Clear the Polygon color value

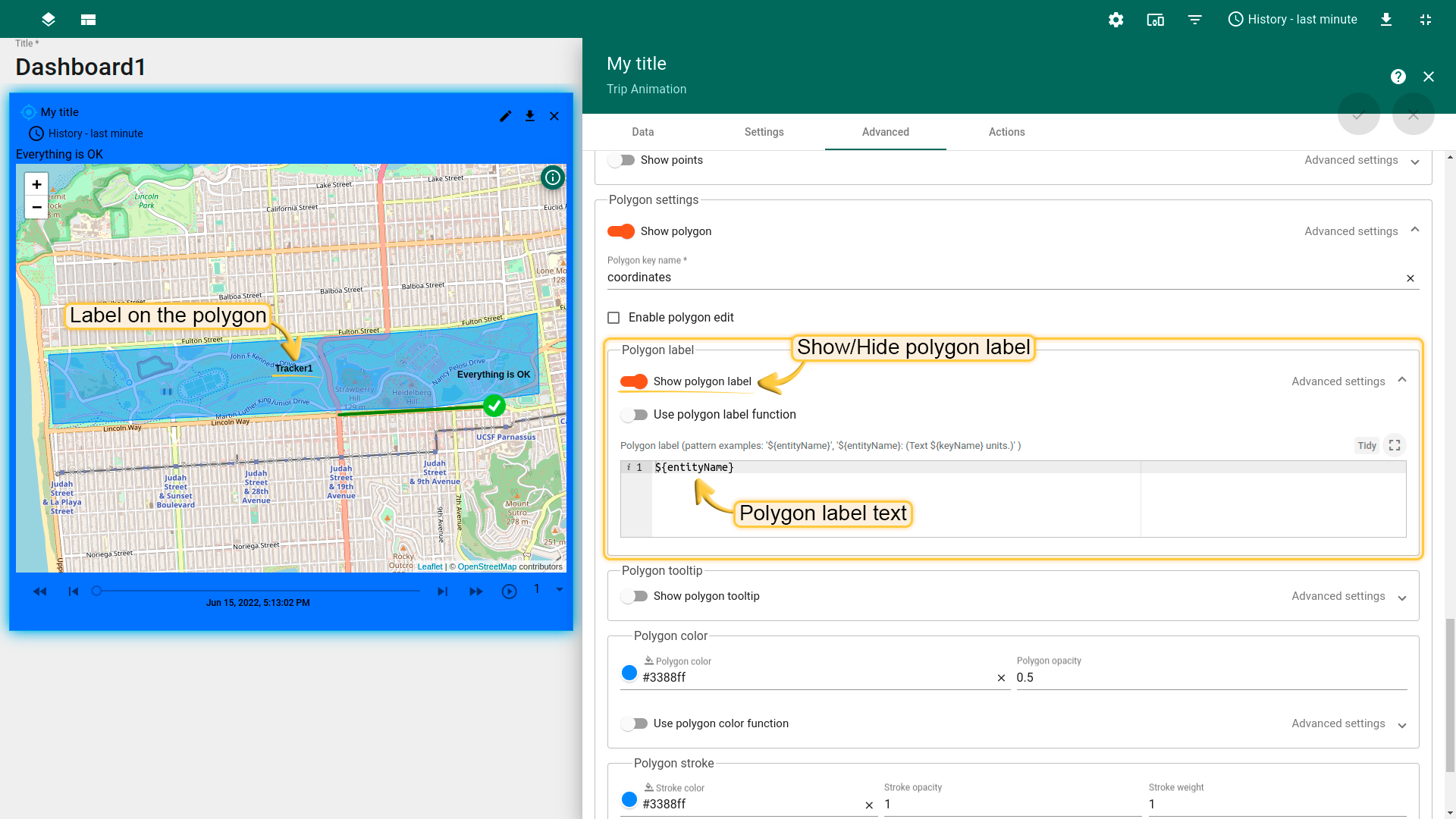[x=1001, y=678]
